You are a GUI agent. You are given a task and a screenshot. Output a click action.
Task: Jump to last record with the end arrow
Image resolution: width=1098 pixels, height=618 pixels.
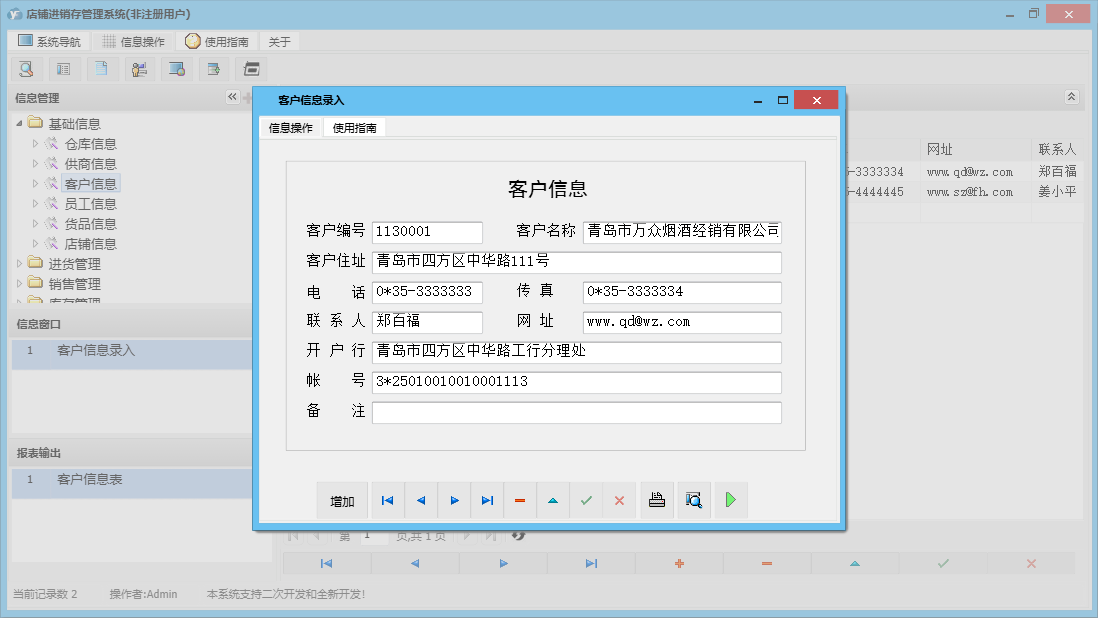[487, 500]
